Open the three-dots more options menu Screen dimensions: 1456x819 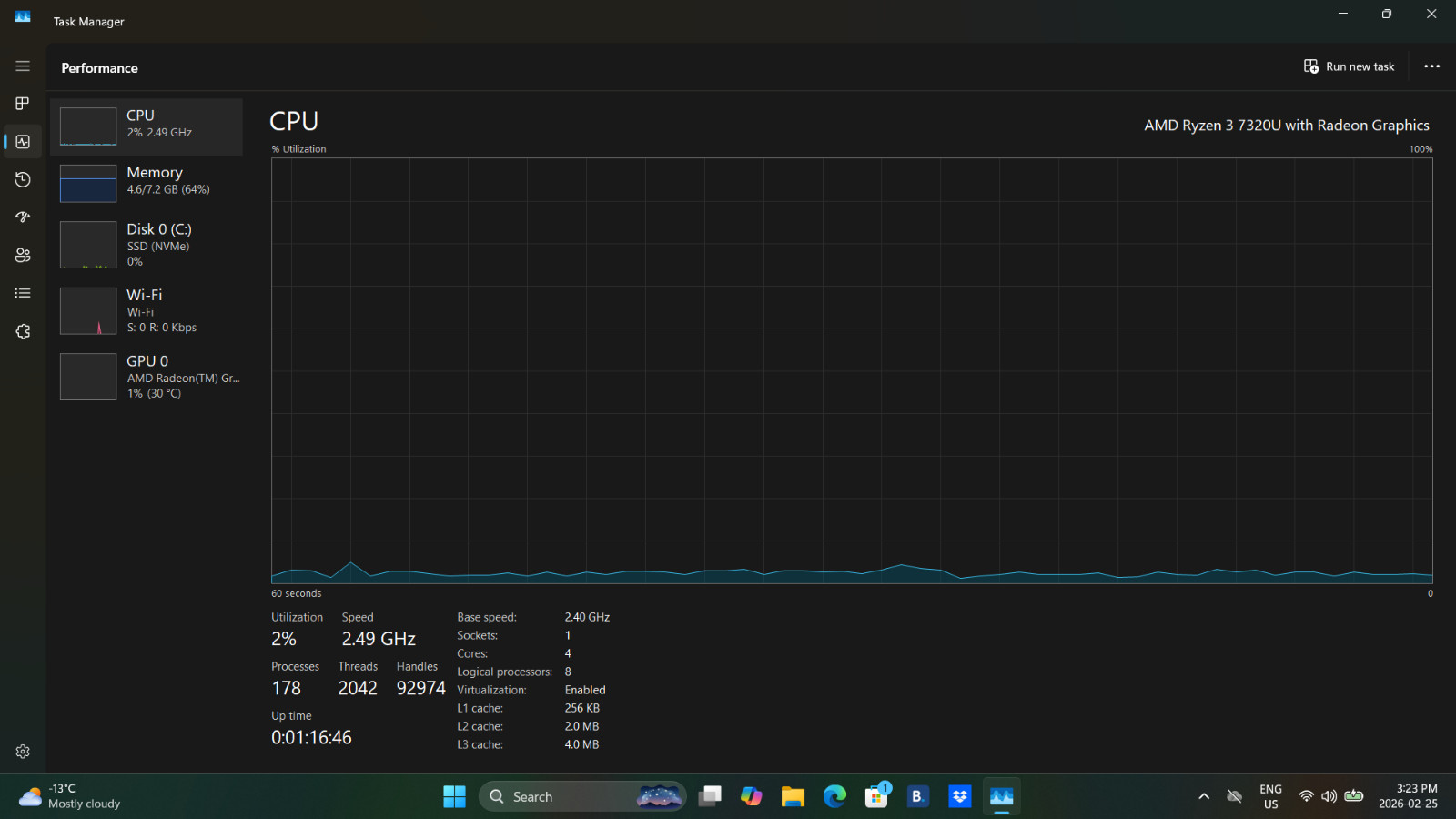(x=1431, y=66)
